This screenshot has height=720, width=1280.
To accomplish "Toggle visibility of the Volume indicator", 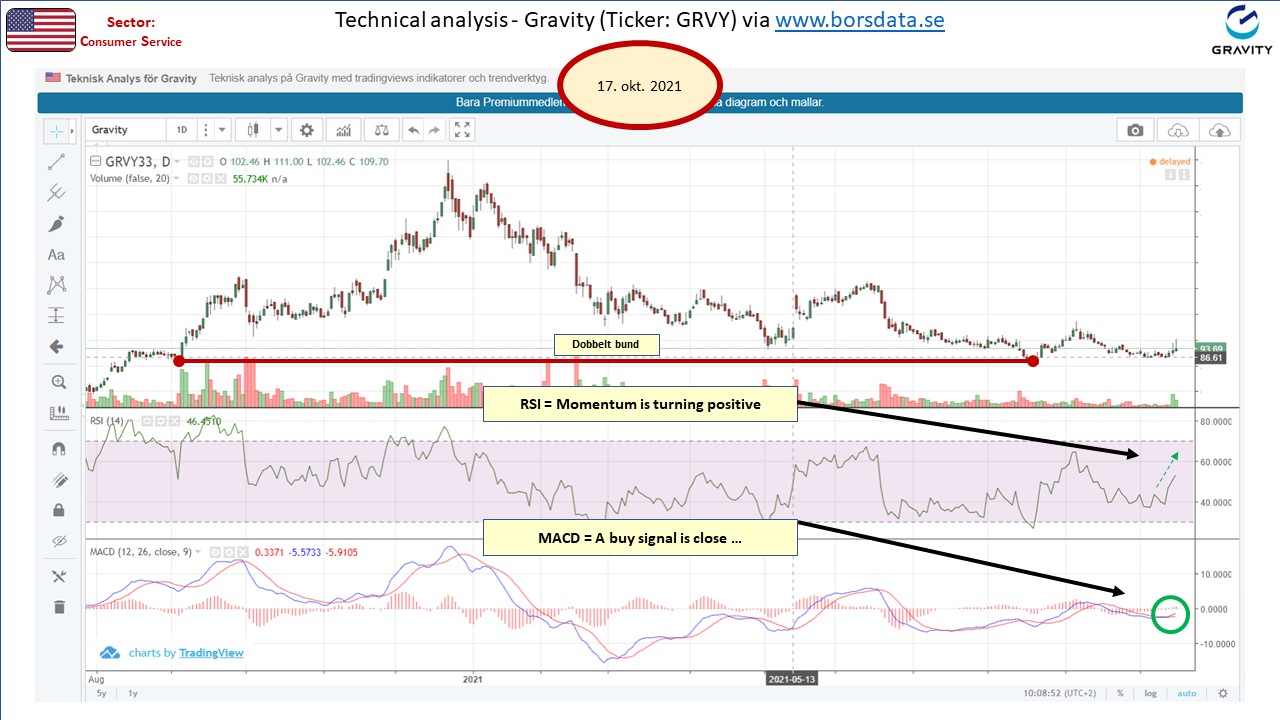I will pos(194,178).
